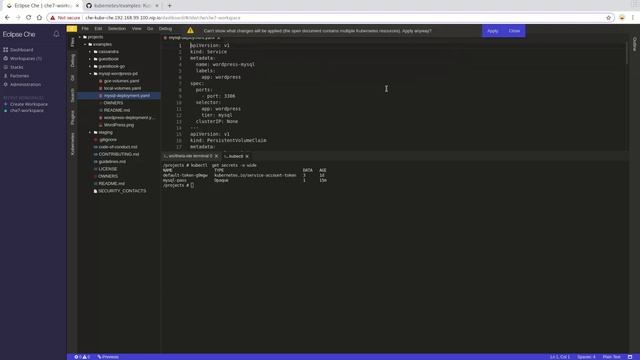This screenshot has width=640, height=360.
Task: Click the yellow warning triangle icon
Action: (x=190, y=31)
